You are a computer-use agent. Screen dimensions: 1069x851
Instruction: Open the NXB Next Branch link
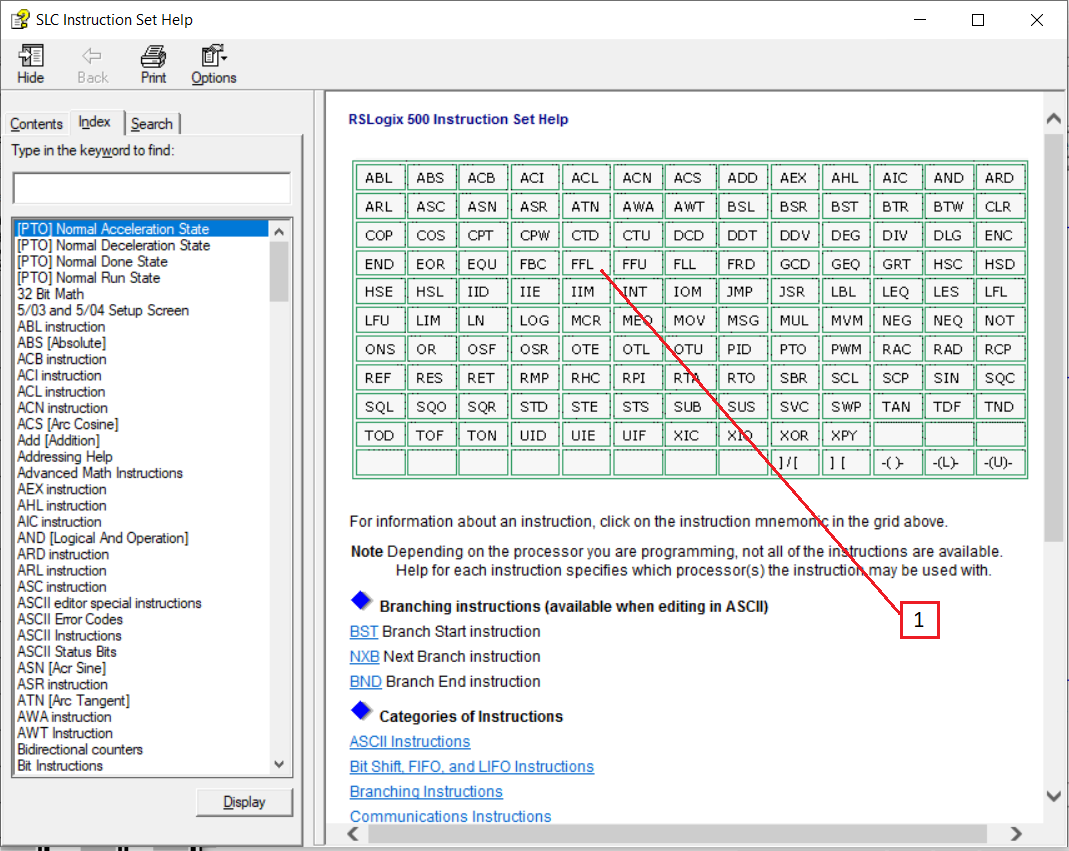coord(364,657)
